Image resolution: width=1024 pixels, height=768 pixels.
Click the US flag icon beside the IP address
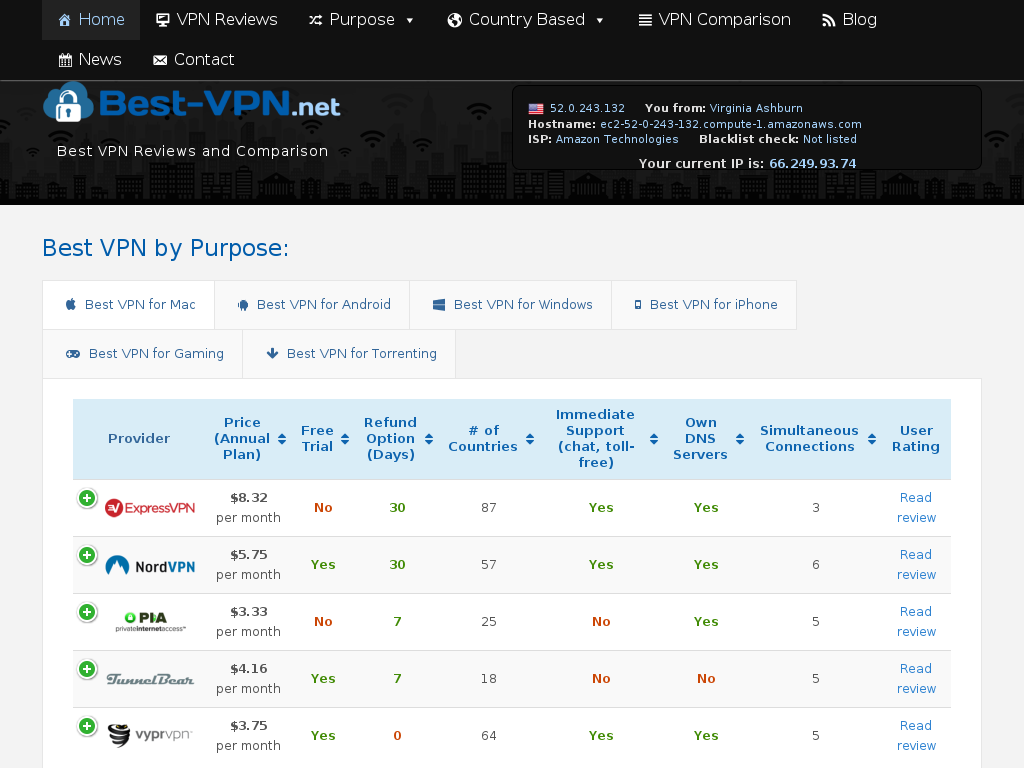[536, 108]
